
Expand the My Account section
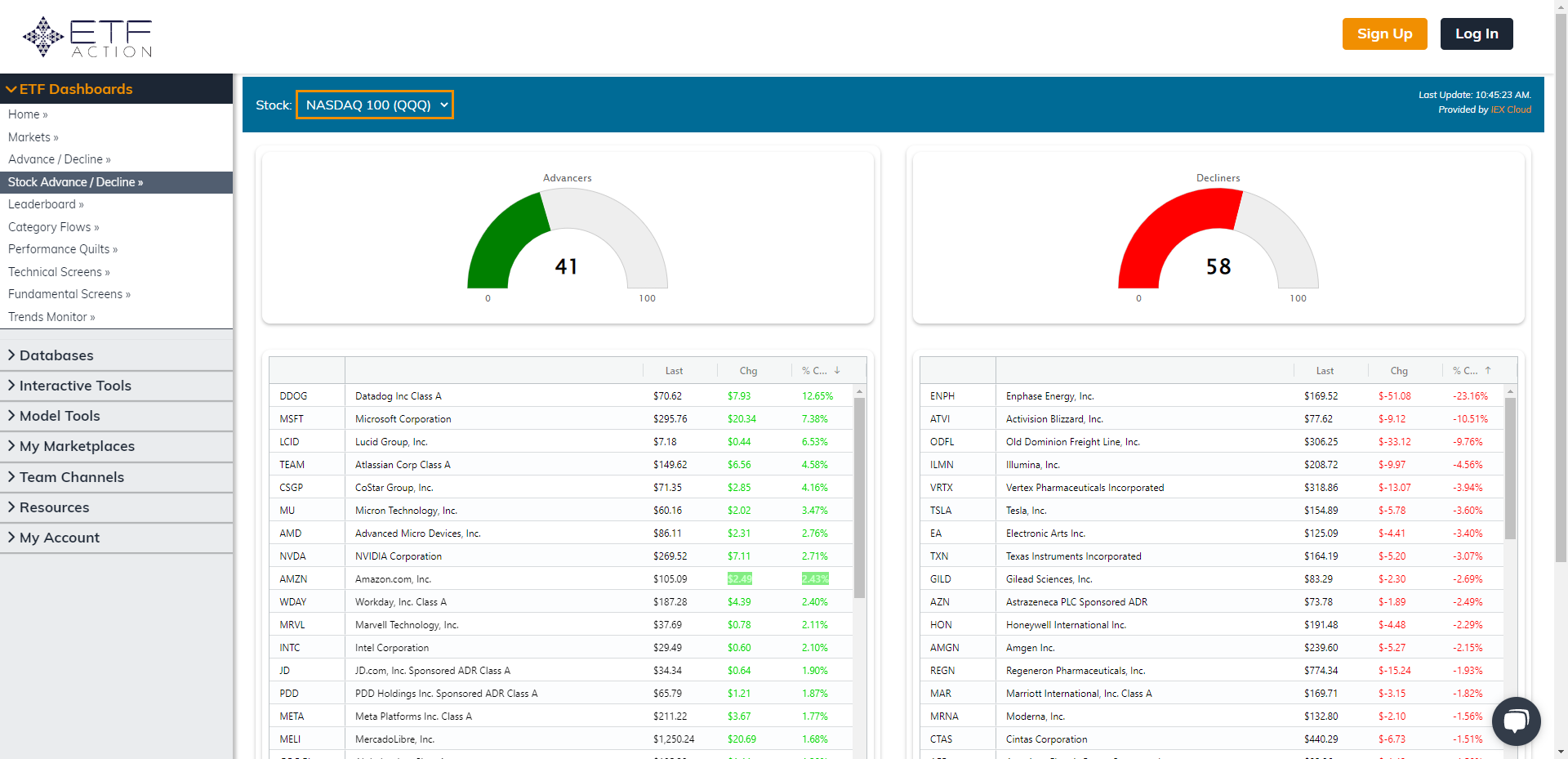[x=60, y=537]
